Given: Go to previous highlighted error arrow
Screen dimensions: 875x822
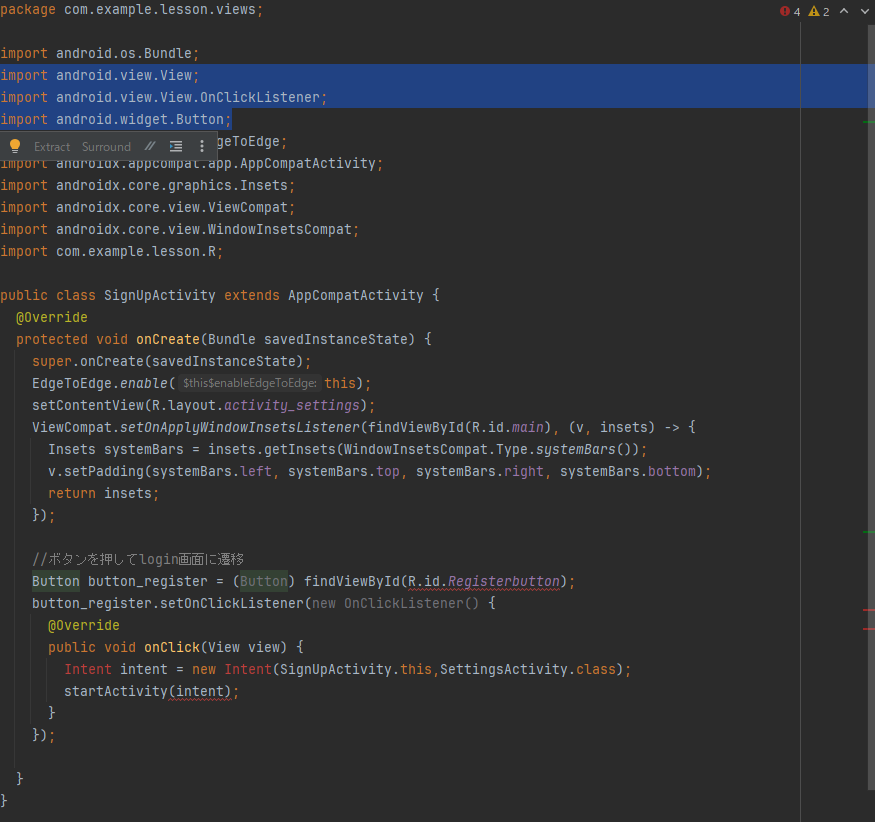Looking at the screenshot, I should click(844, 11).
